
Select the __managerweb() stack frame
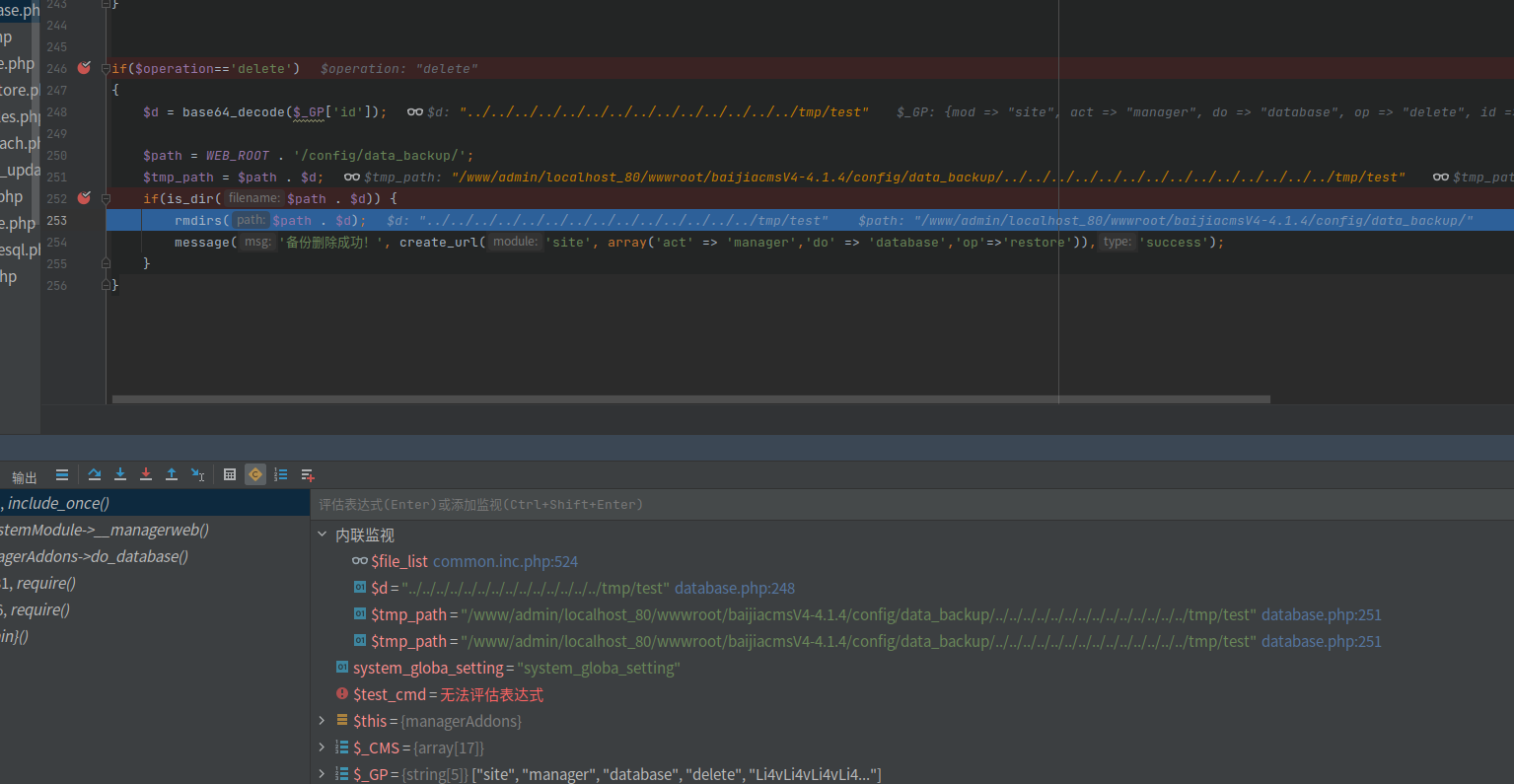click(x=155, y=530)
